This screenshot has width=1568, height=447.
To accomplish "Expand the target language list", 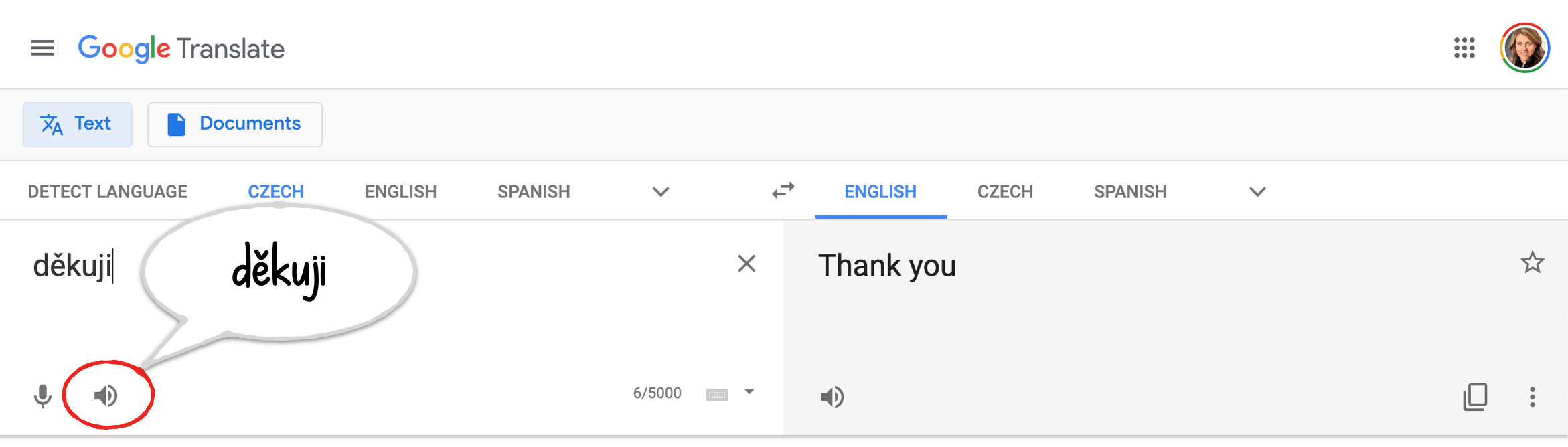I will 1257,192.
